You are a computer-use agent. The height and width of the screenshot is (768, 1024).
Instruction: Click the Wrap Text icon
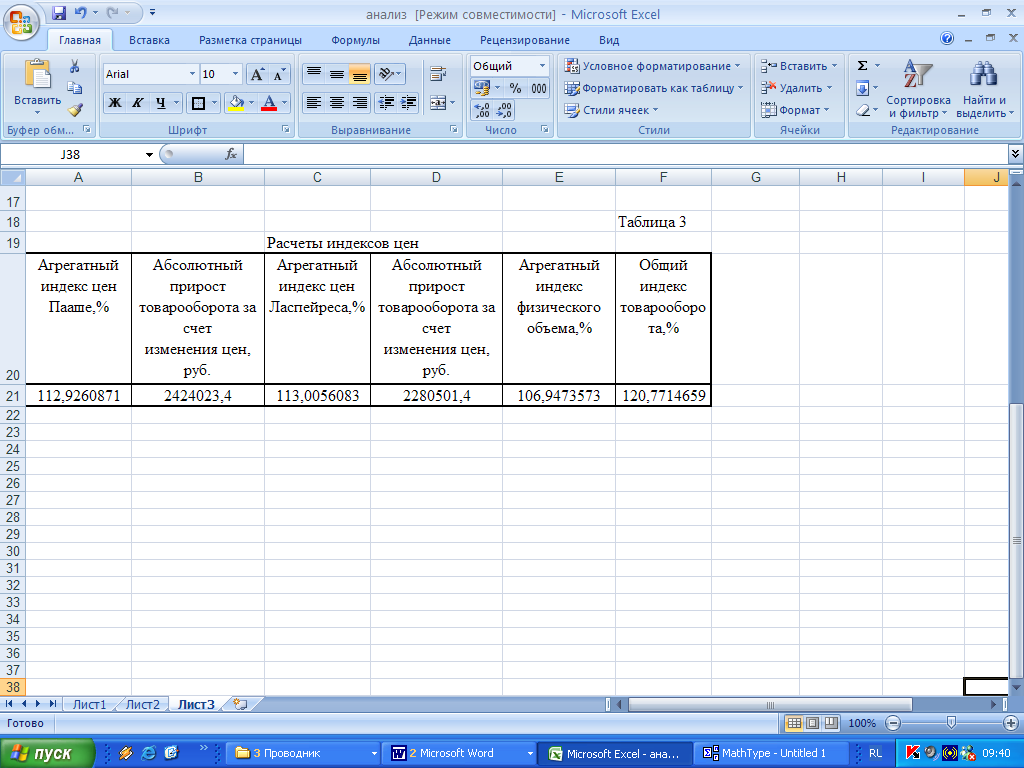coord(437,73)
